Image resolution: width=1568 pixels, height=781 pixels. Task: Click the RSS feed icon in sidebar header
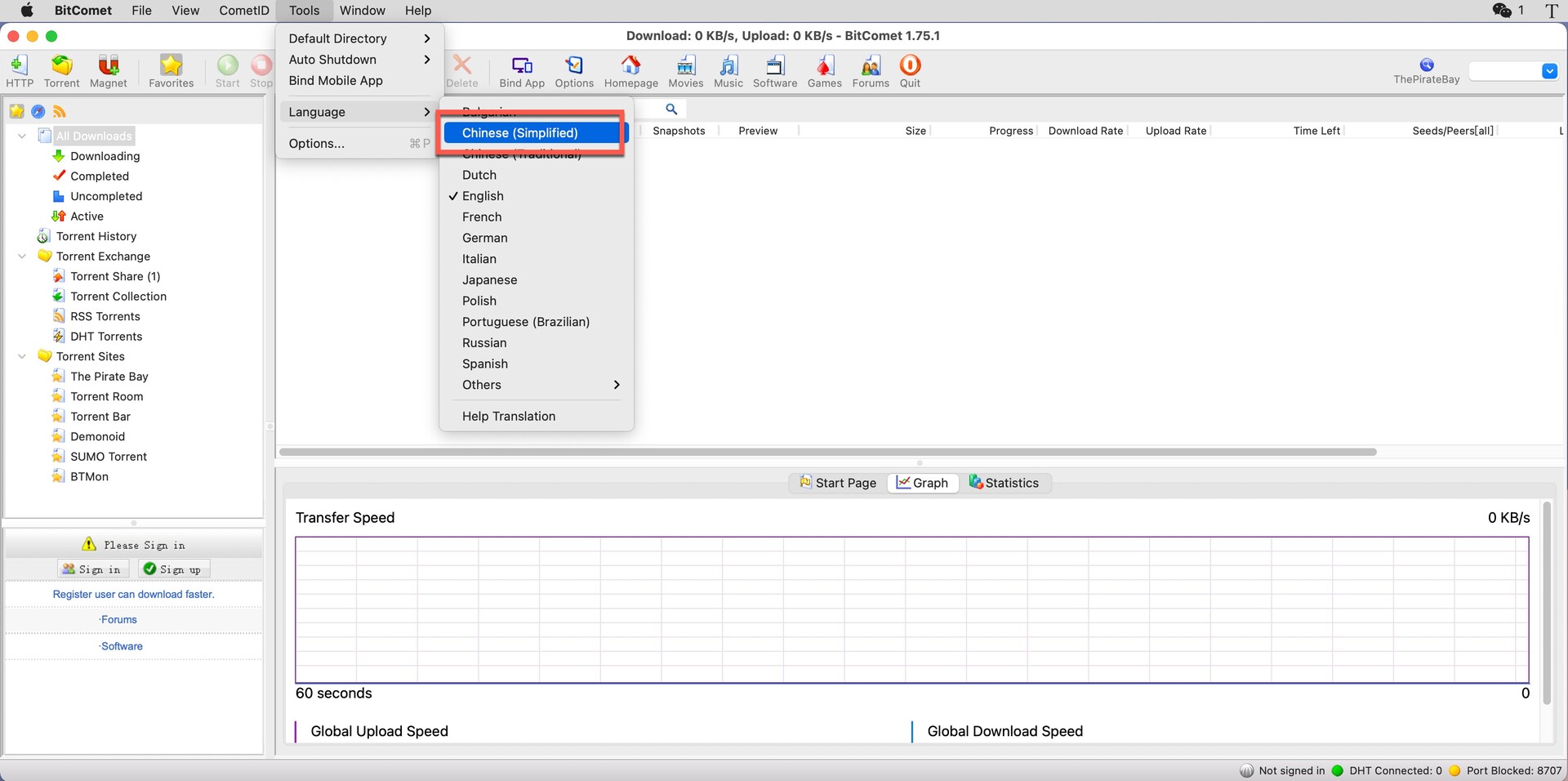tap(59, 111)
